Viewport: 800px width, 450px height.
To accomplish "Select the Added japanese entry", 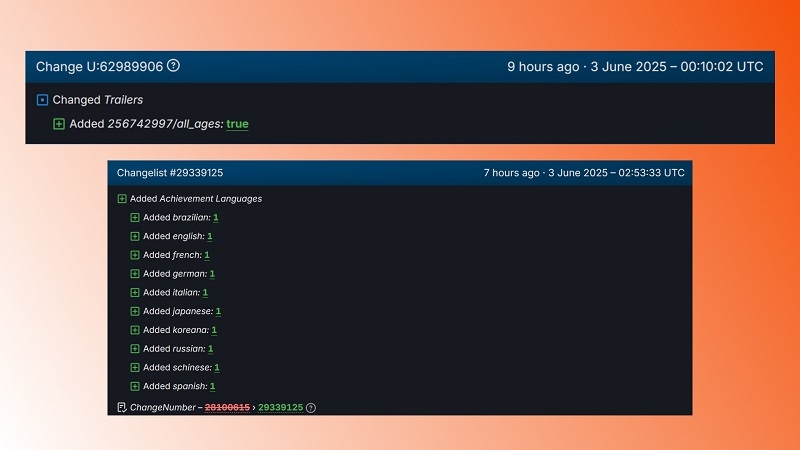I will [177, 311].
